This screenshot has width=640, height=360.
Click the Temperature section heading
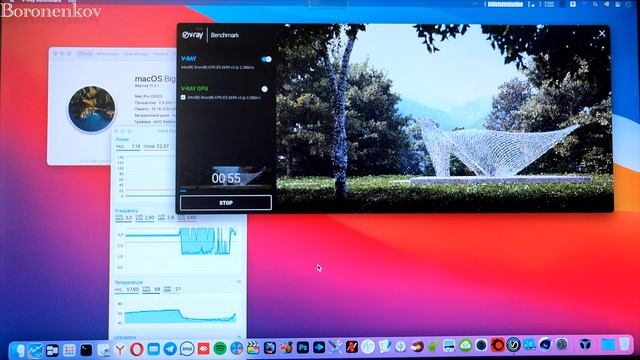coord(129,282)
